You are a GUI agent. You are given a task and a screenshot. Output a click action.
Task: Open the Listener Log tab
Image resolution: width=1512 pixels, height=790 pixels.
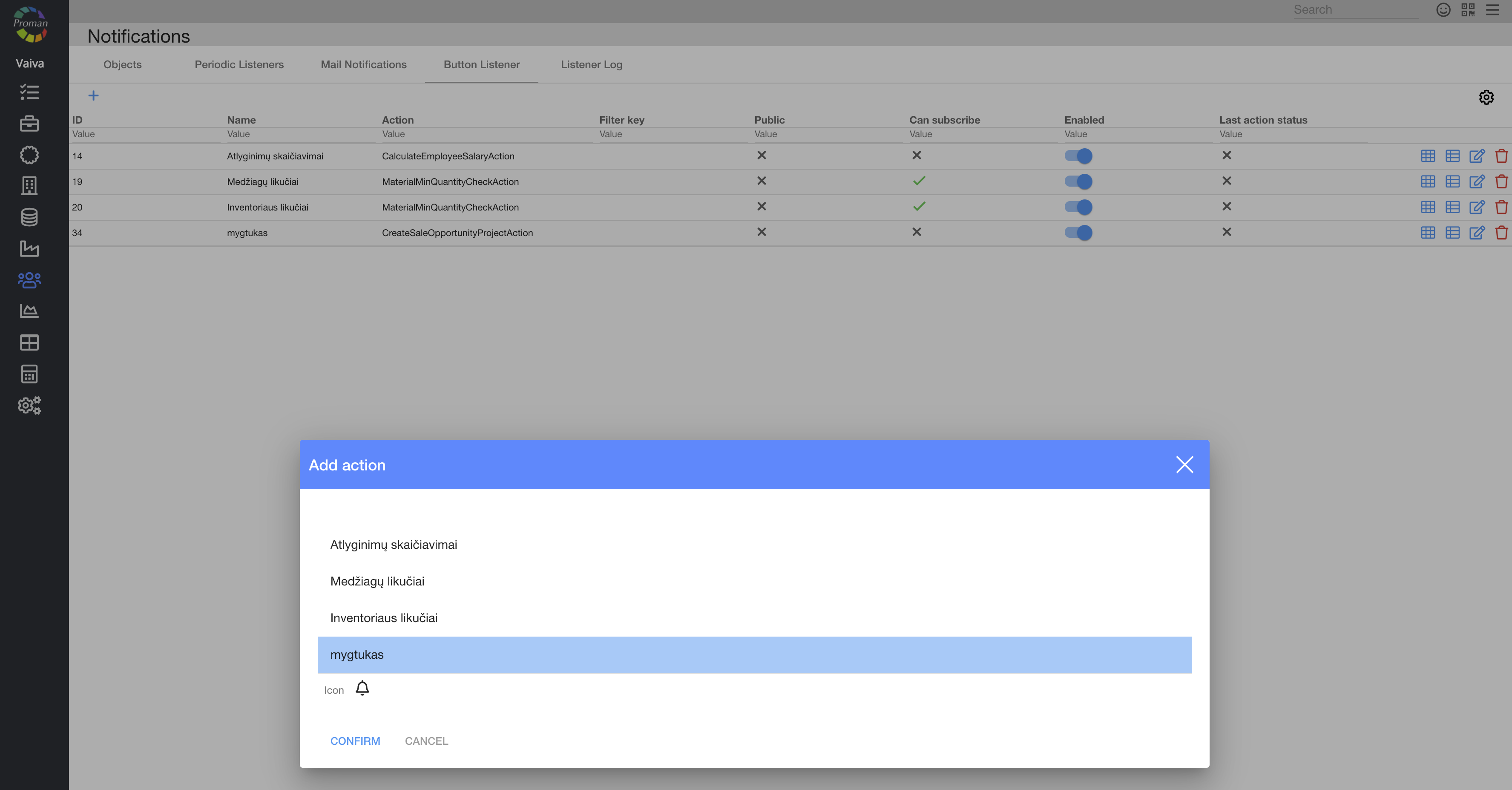(591, 65)
